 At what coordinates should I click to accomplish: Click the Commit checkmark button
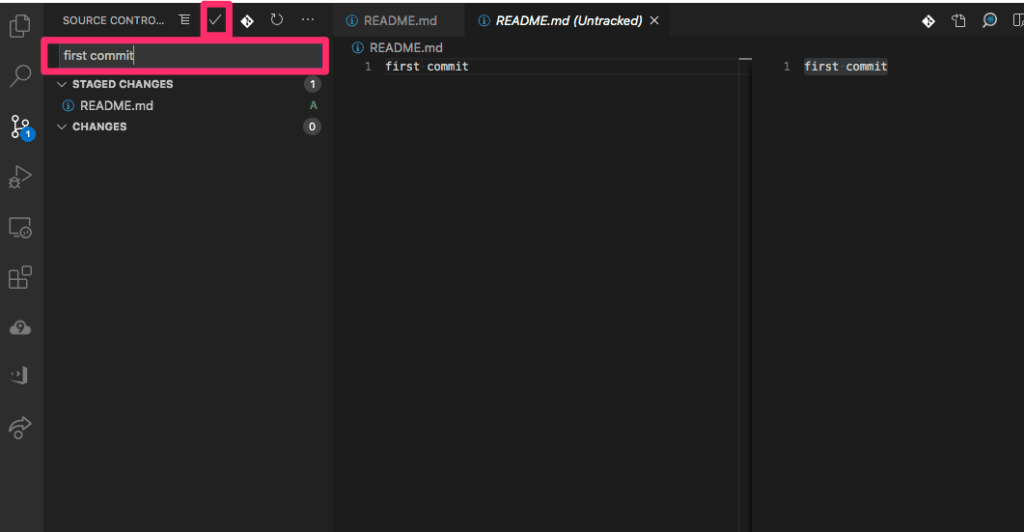tap(216, 20)
